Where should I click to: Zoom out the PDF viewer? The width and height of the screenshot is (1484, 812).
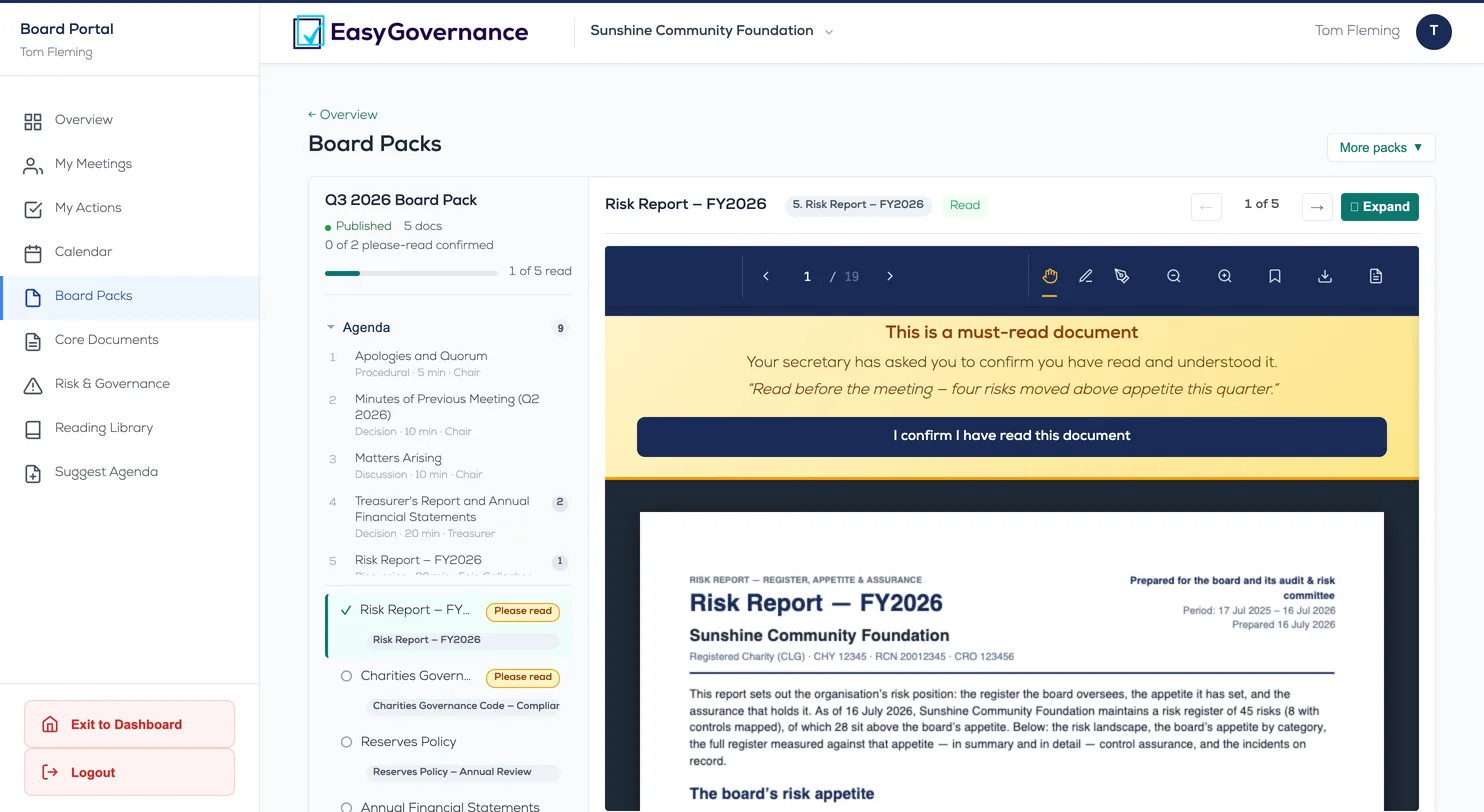tap(1174, 276)
